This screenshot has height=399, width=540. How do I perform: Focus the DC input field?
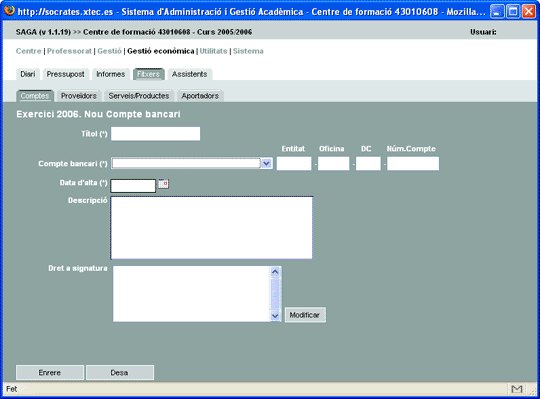tap(368, 164)
